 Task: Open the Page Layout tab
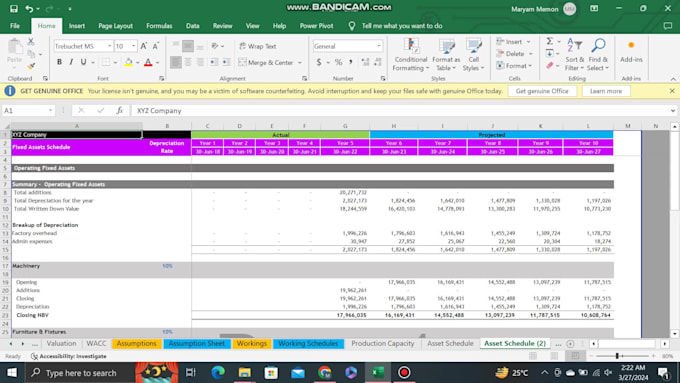click(x=115, y=26)
